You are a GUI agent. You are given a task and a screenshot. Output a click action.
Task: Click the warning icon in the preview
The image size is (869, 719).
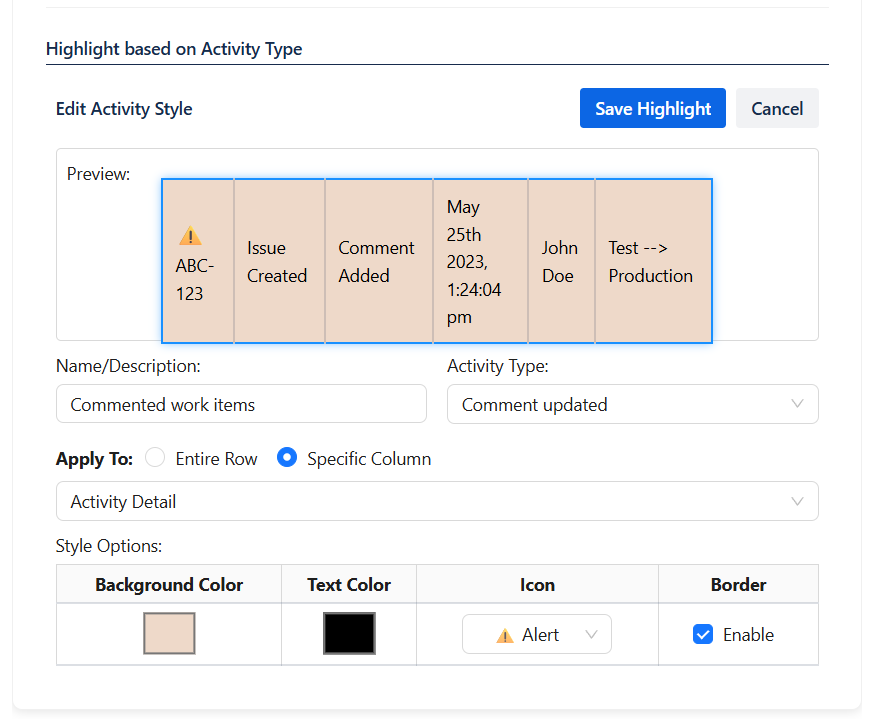click(x=190, y=236)
